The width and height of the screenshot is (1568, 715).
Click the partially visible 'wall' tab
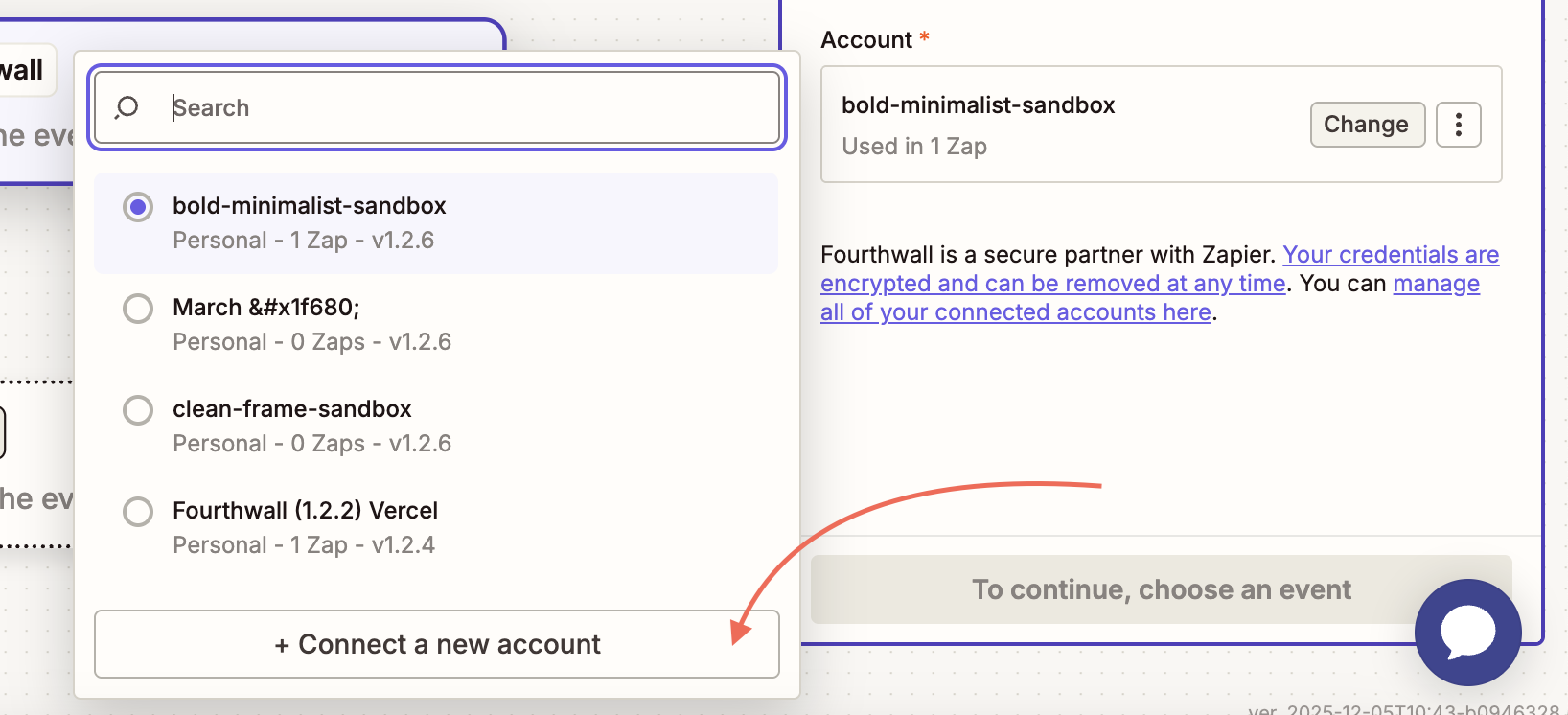[23, 70]
